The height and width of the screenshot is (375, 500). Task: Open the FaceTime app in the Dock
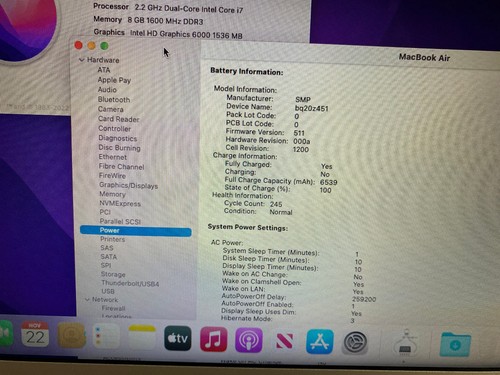pyautogui.click(x=5, y=333)
